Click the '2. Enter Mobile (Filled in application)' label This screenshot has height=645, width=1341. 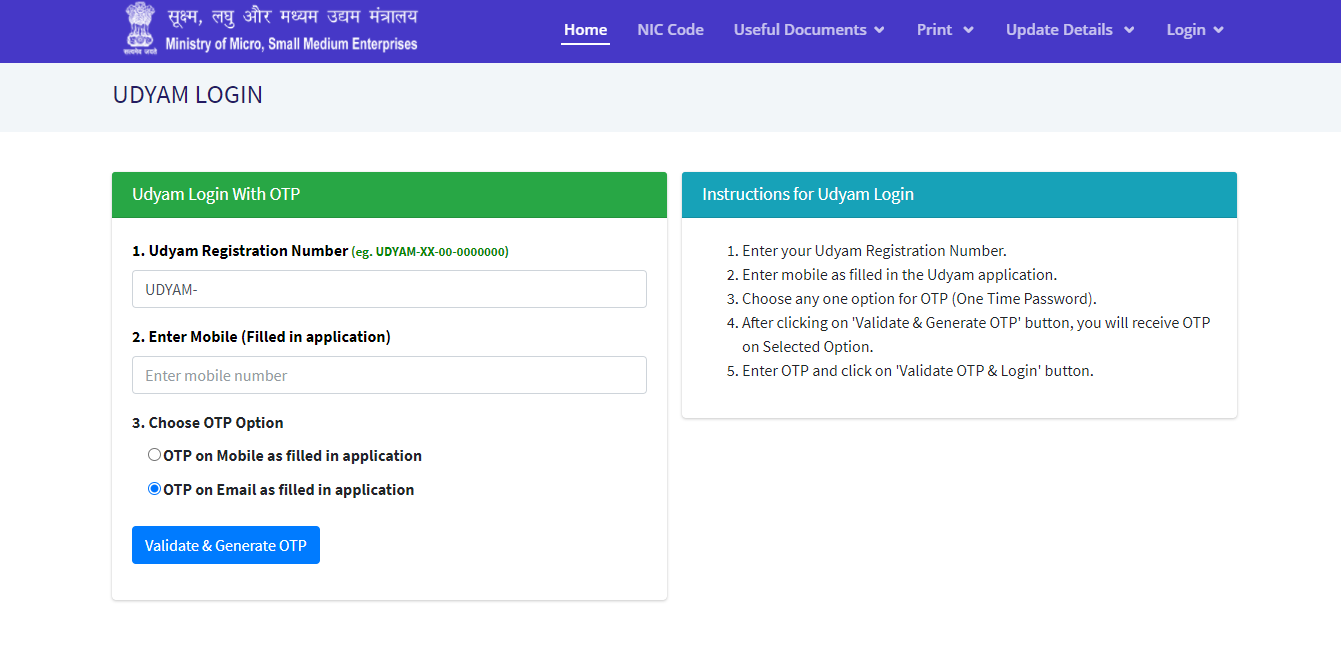(x=261, y=337)
